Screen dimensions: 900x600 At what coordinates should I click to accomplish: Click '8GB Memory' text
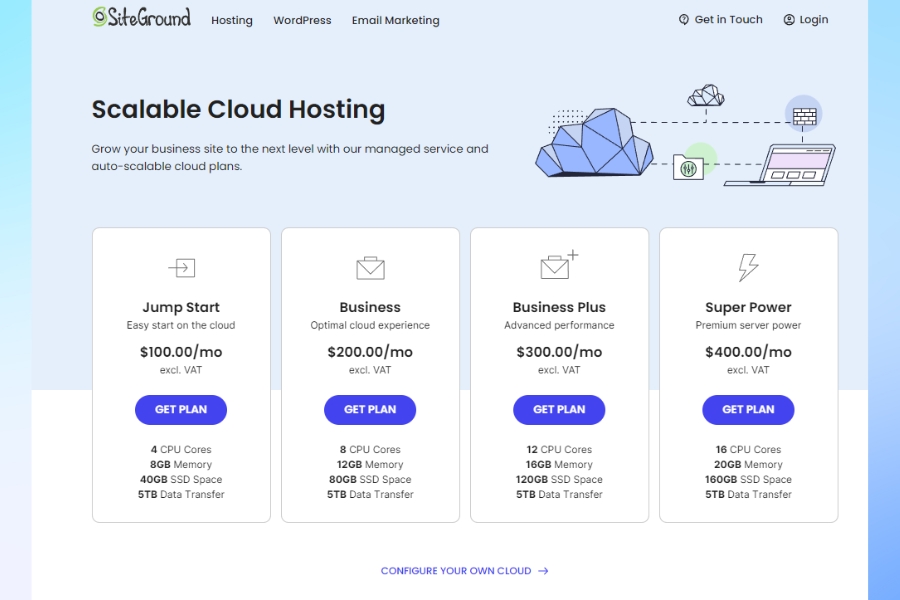181,464
